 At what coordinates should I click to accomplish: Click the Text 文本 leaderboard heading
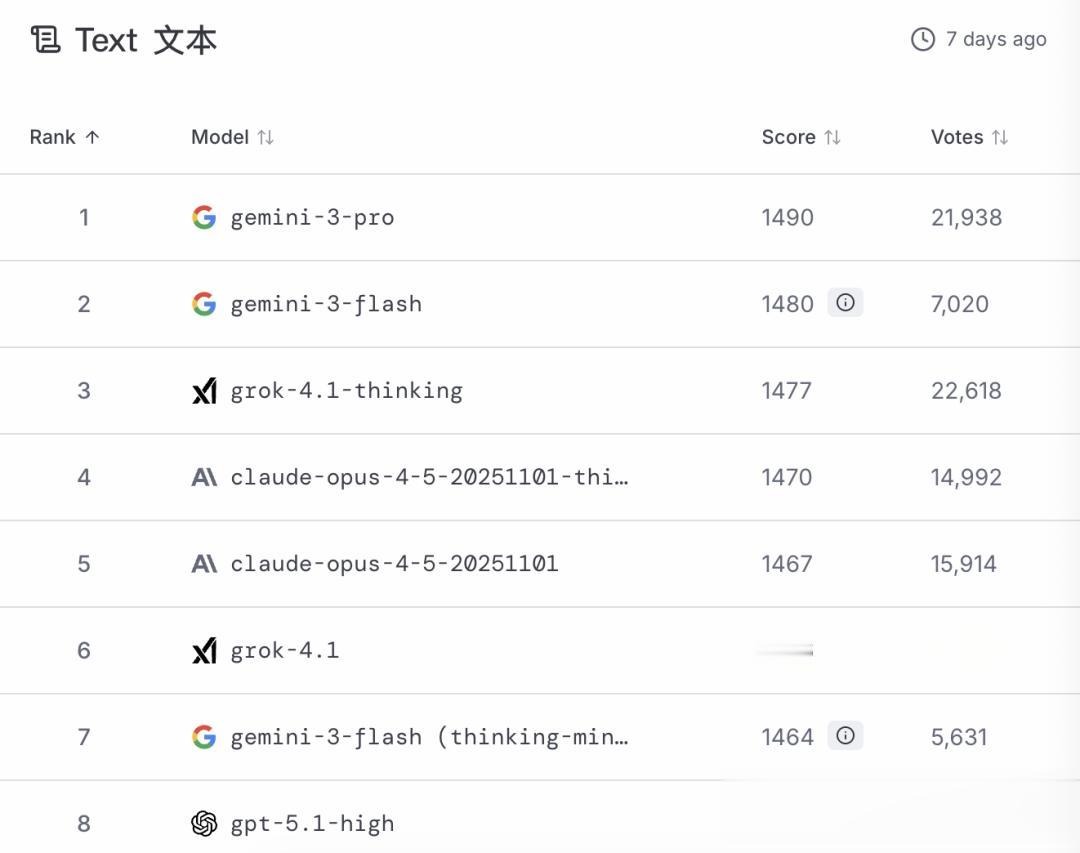(146, 40)
